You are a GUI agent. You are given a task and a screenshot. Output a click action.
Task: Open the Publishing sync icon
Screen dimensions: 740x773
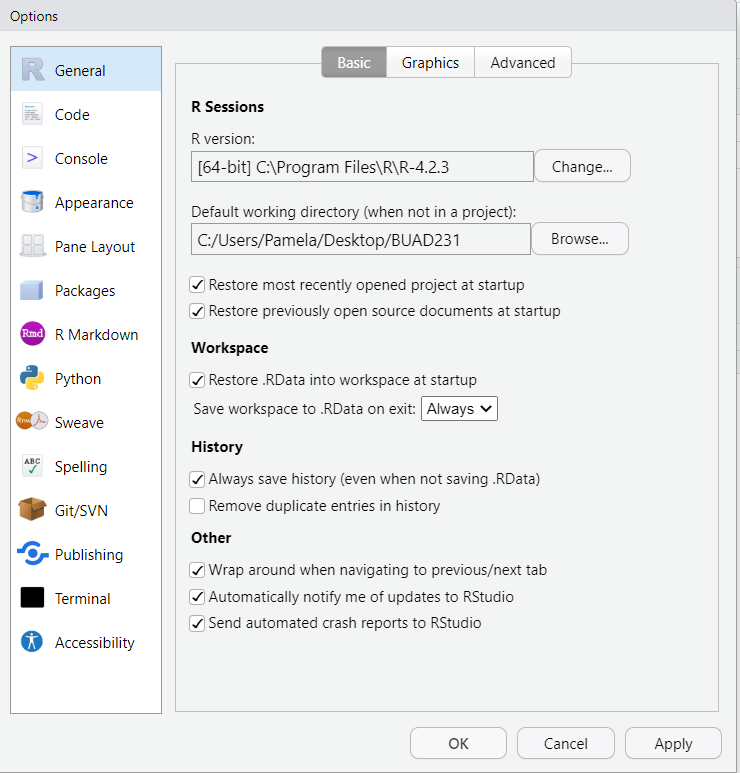pyautogui.click(x=33, y=554)
